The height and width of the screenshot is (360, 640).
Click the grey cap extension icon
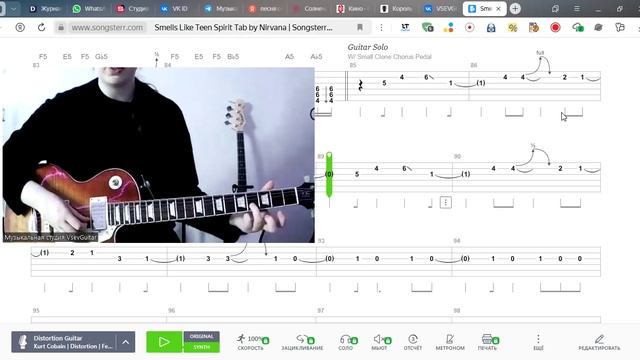click(598, 27)
